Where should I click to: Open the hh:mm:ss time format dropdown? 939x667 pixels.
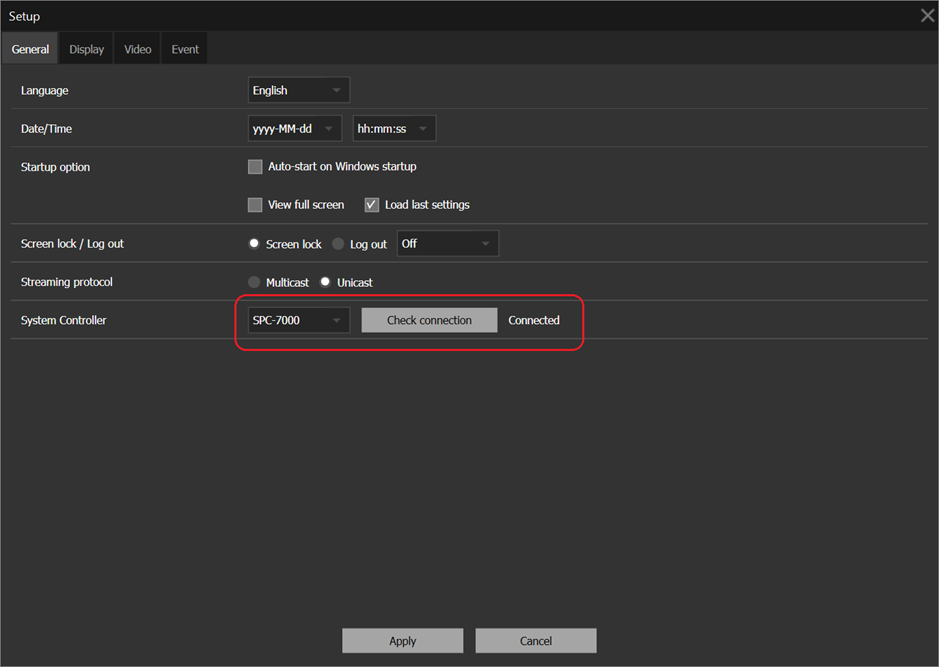tap(394, 129)
